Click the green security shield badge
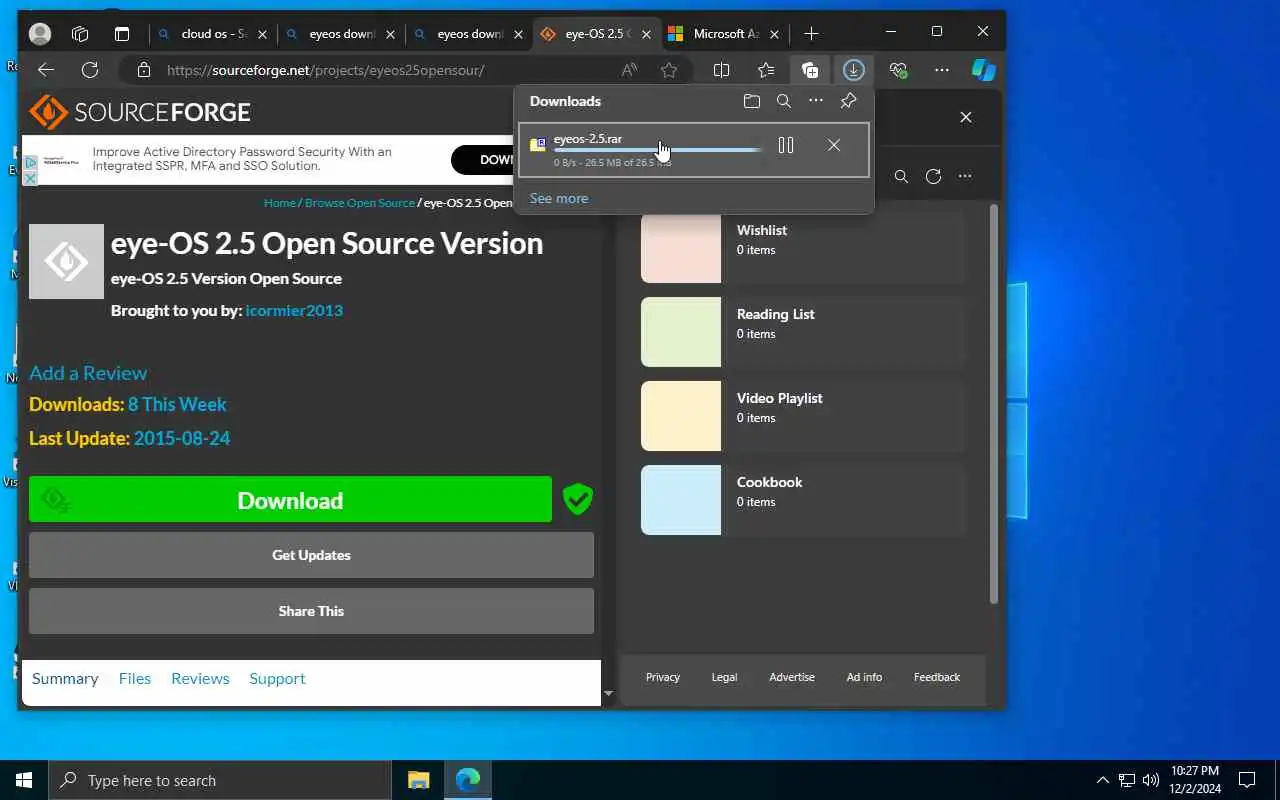This screenshot has height=800, width=1280. click(578, 499)
